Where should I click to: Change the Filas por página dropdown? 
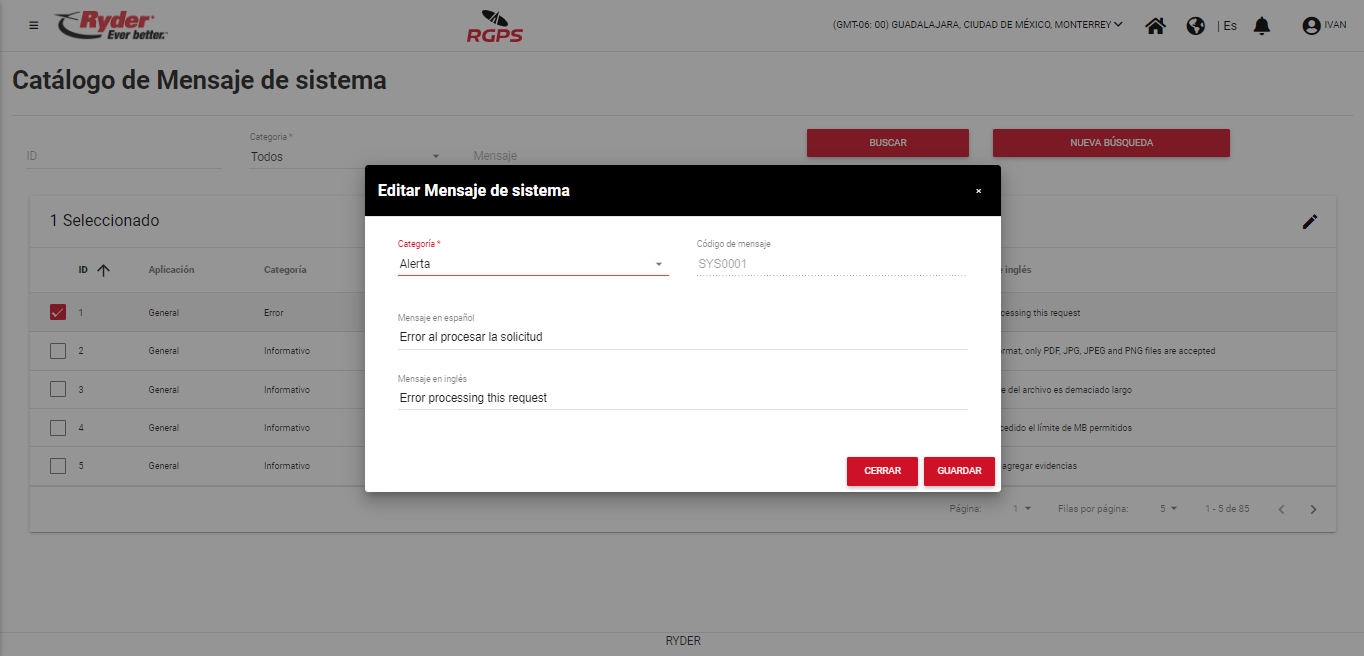coord(1168,509)
